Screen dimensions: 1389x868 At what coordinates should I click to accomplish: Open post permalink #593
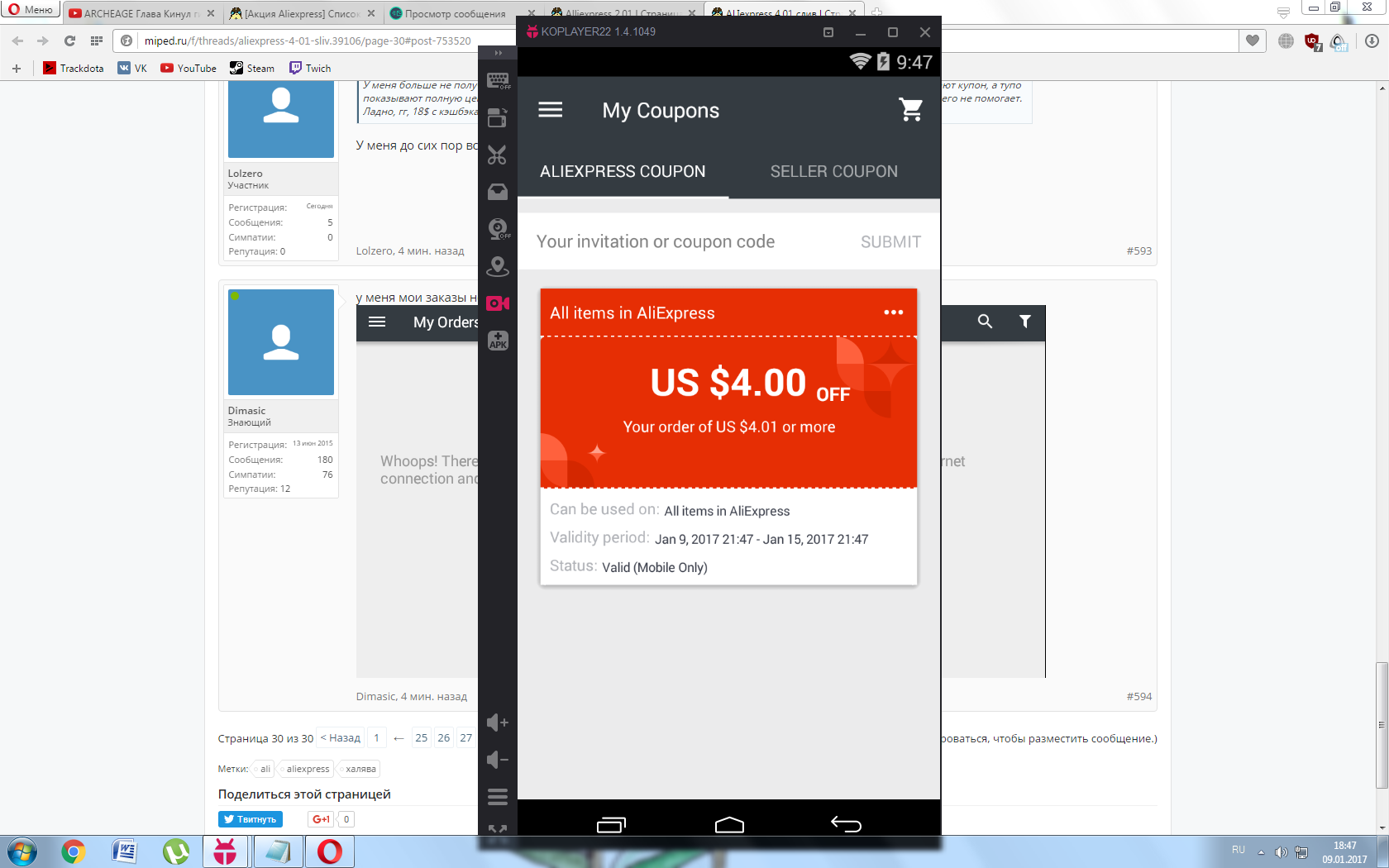1139,250
